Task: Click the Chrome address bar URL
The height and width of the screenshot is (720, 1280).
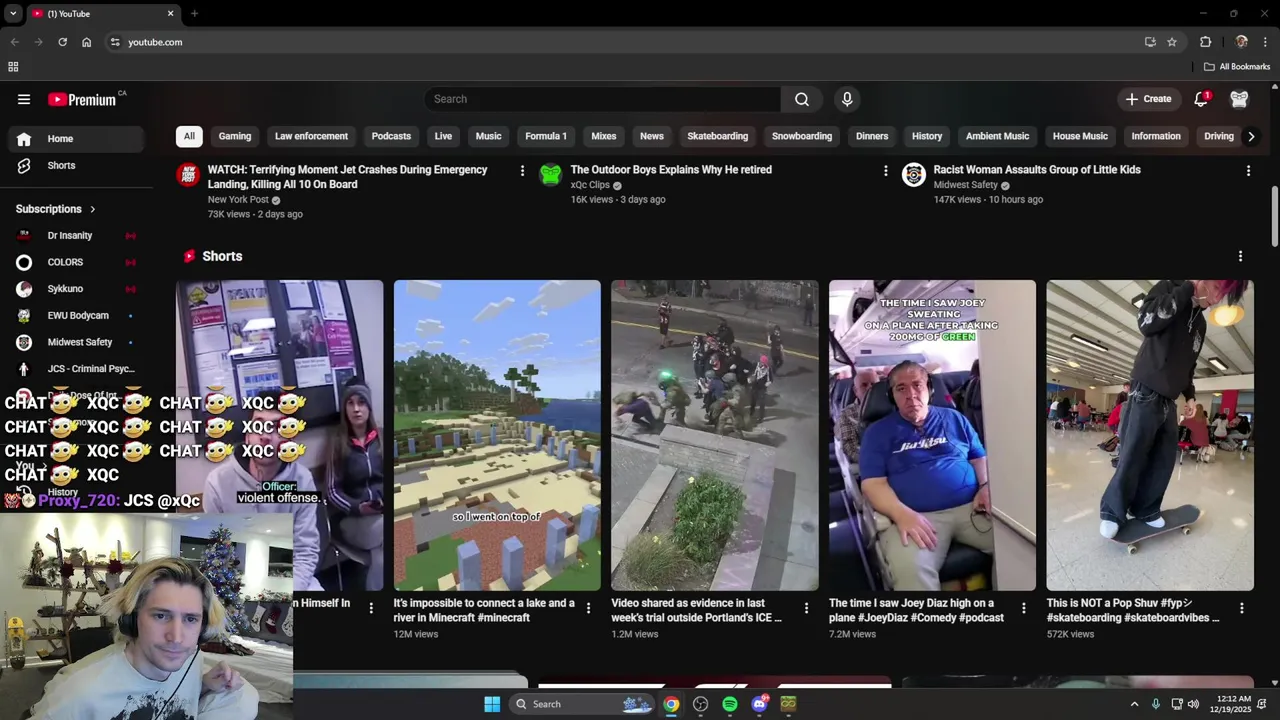Action: point(155,42)
